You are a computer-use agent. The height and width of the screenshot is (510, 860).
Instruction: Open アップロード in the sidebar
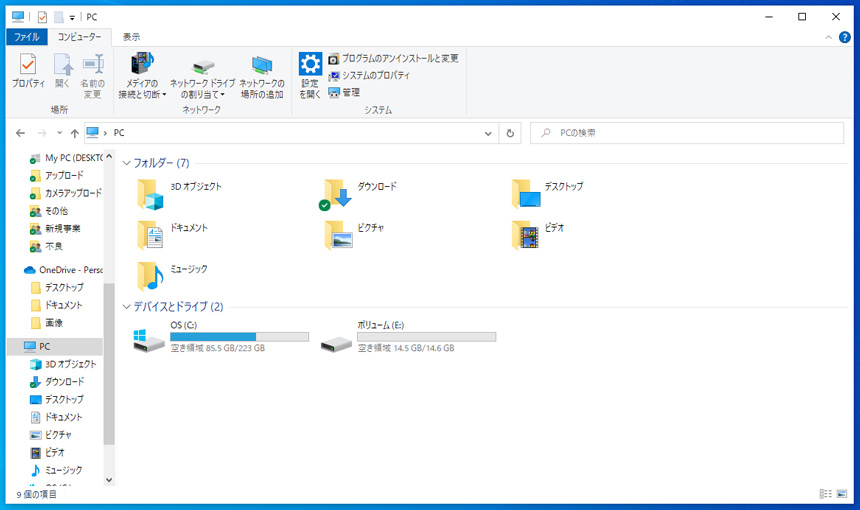(x=56, y=175)
